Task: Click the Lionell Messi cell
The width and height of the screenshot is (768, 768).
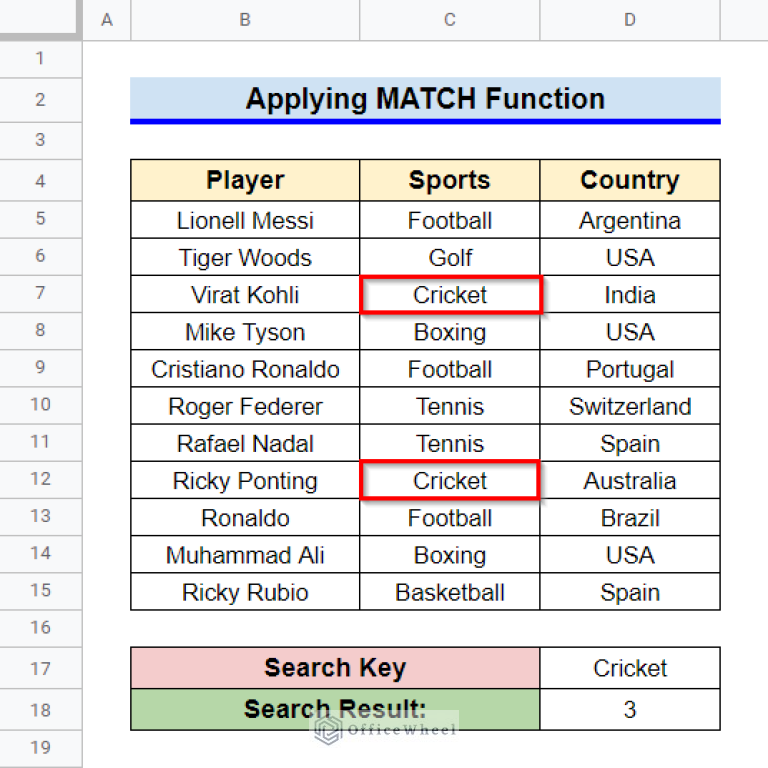Action: (x=245, y=221)
